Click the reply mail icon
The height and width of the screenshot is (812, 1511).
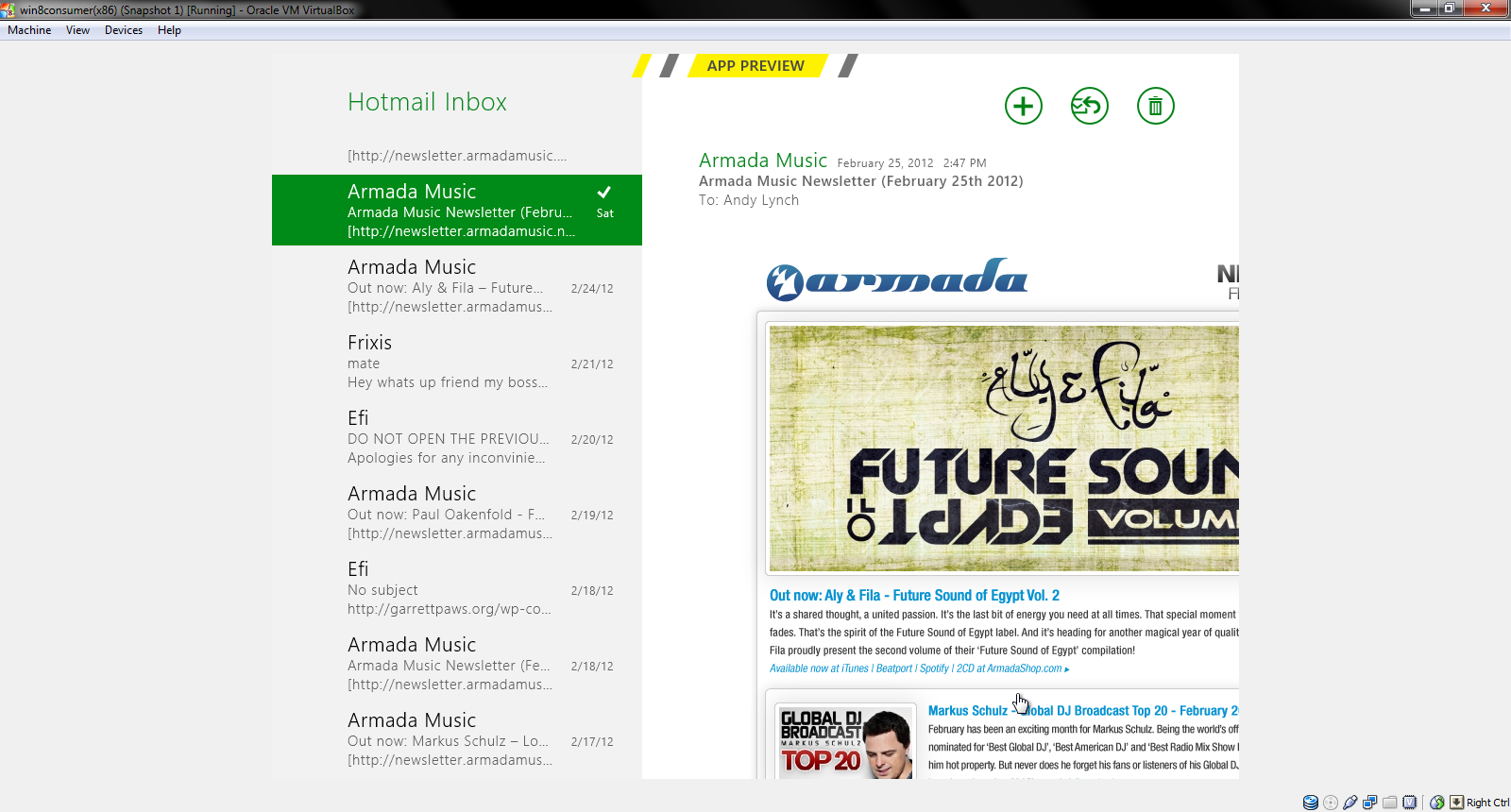click(x=1090, y=106)
